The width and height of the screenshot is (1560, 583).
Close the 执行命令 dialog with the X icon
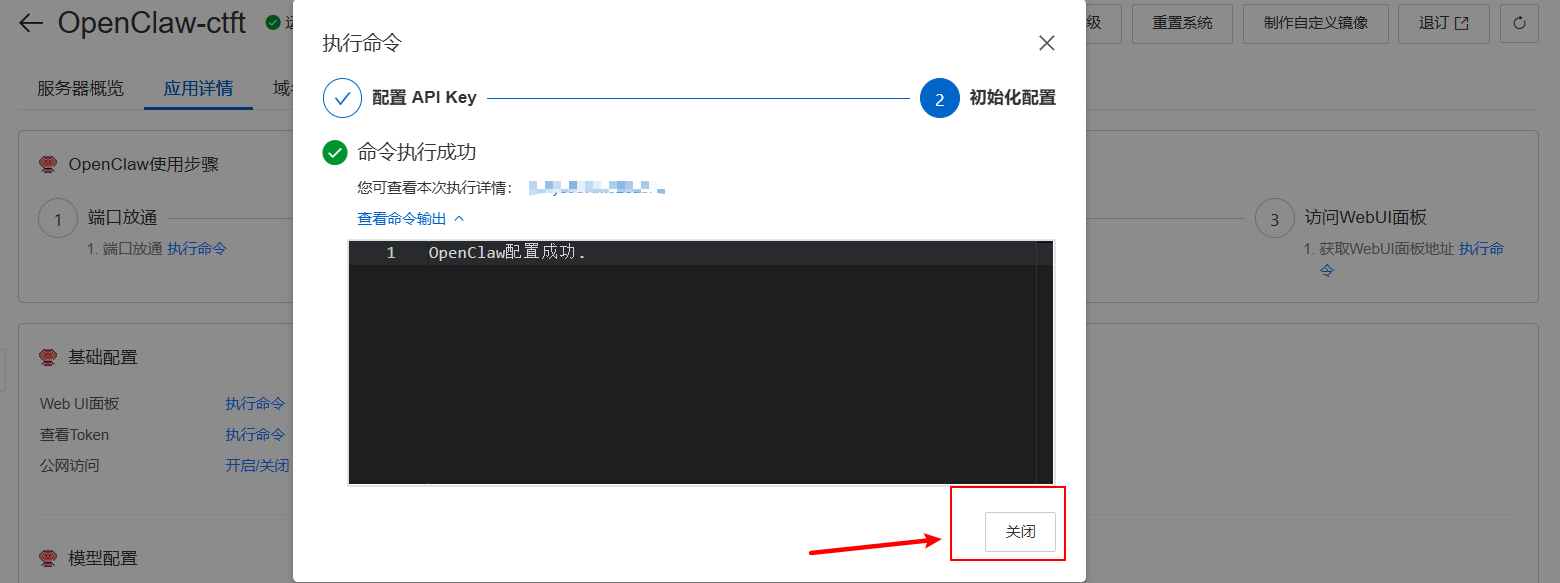[x=1046, y=43]
